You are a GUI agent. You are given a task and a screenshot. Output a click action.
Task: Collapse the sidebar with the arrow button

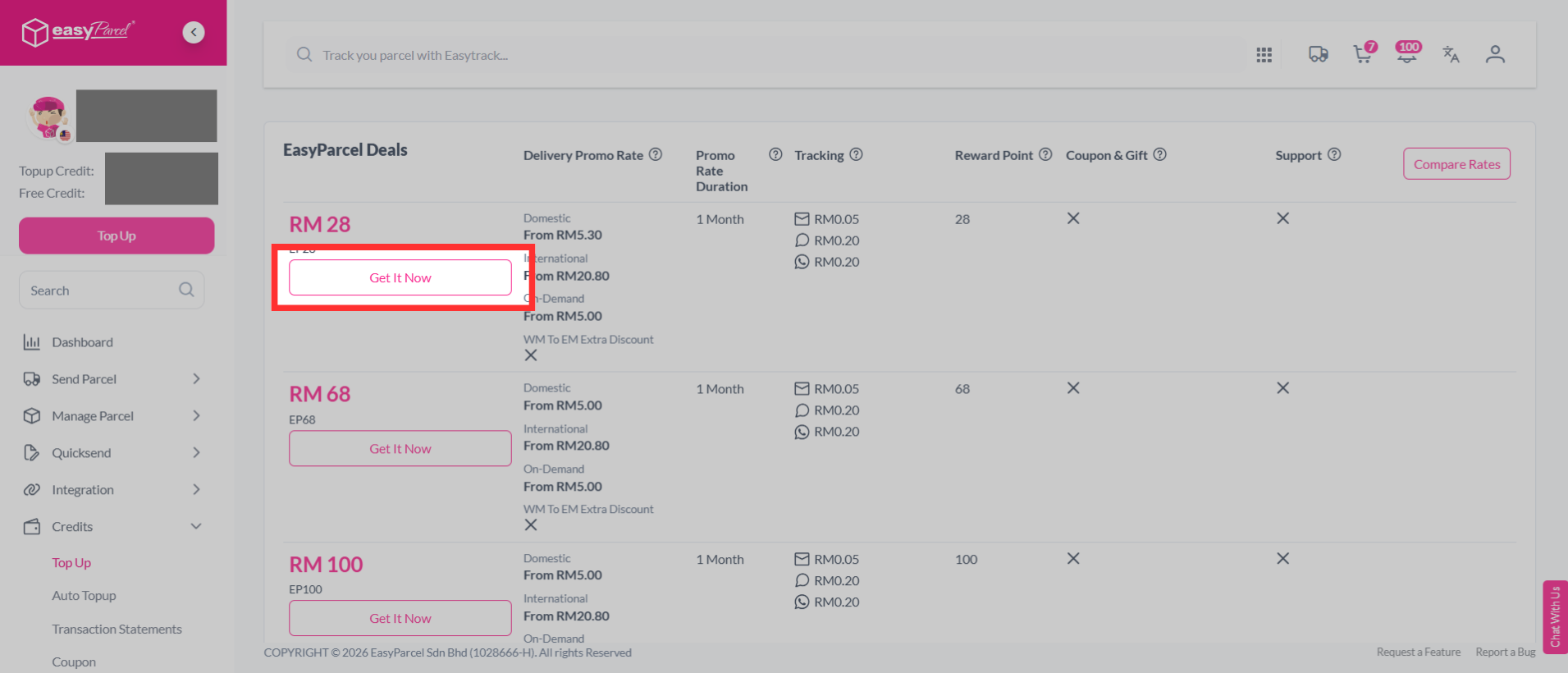click(194, 32)
